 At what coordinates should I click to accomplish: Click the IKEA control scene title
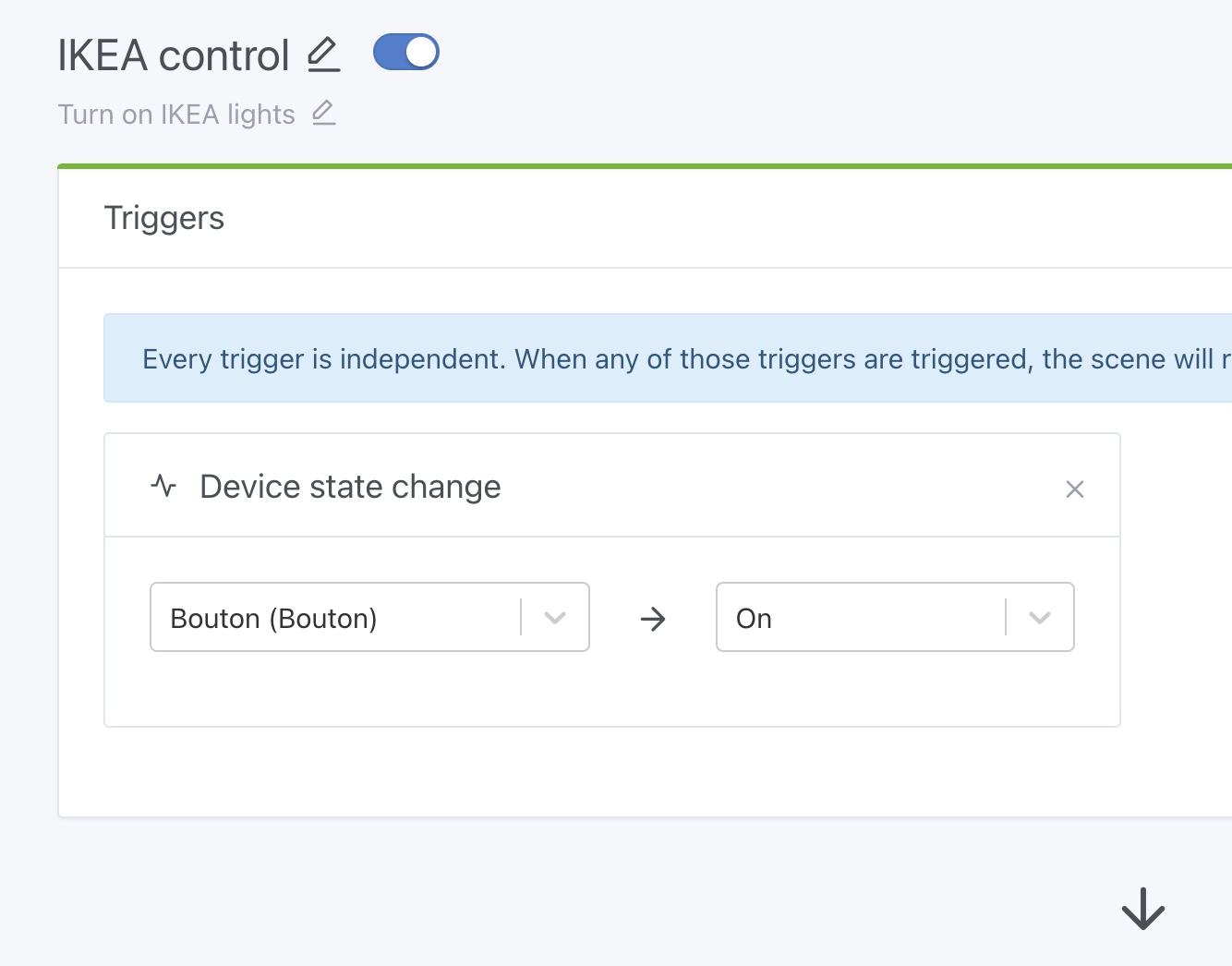point(174,55)
